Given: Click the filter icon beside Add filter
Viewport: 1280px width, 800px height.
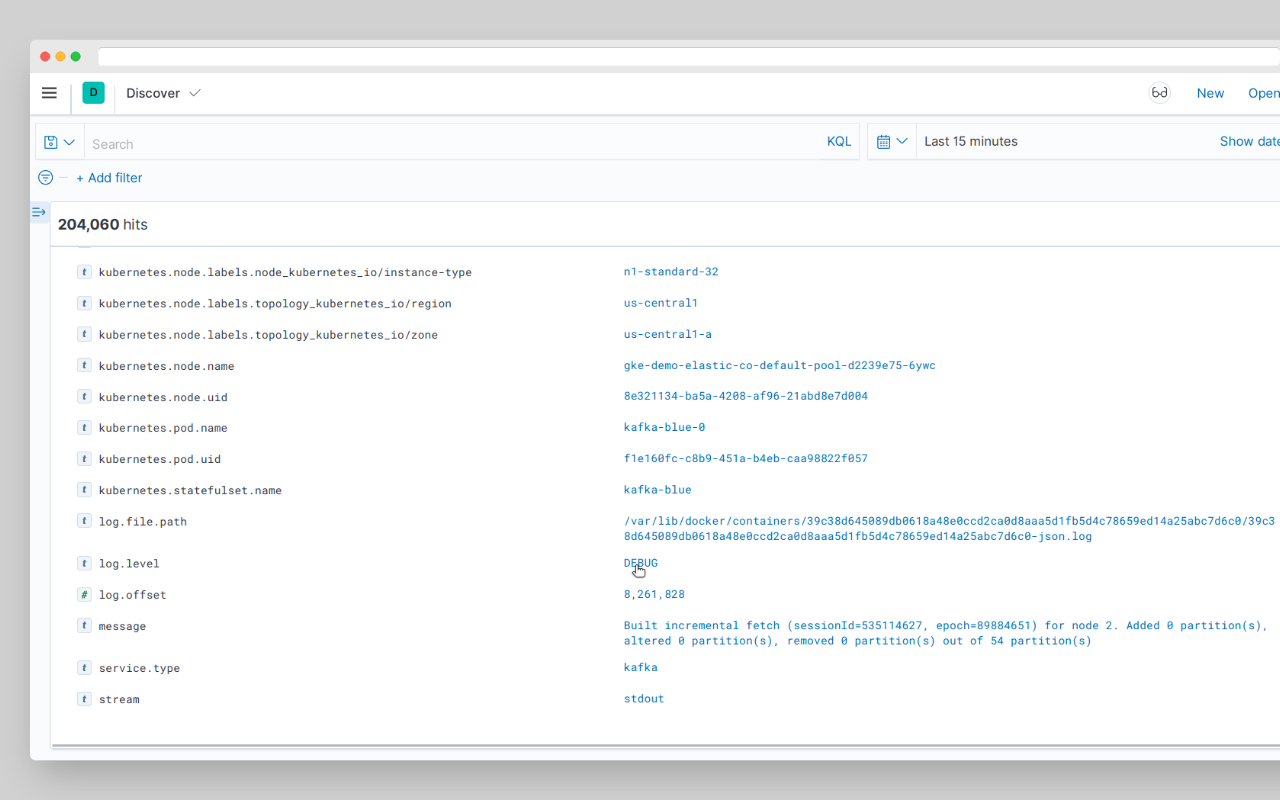Looking at the screenshot, I should 45,177.
